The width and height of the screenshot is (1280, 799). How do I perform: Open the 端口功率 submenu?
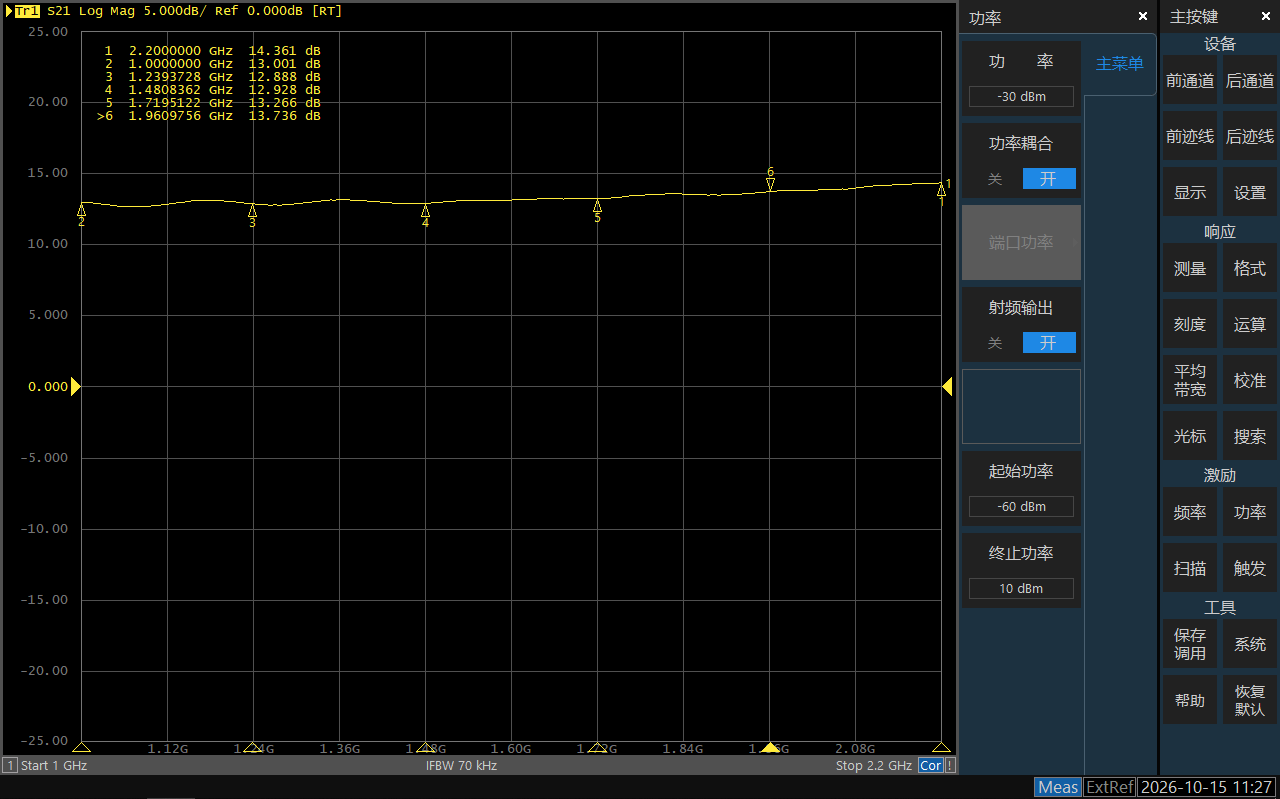click(1021, 243)
